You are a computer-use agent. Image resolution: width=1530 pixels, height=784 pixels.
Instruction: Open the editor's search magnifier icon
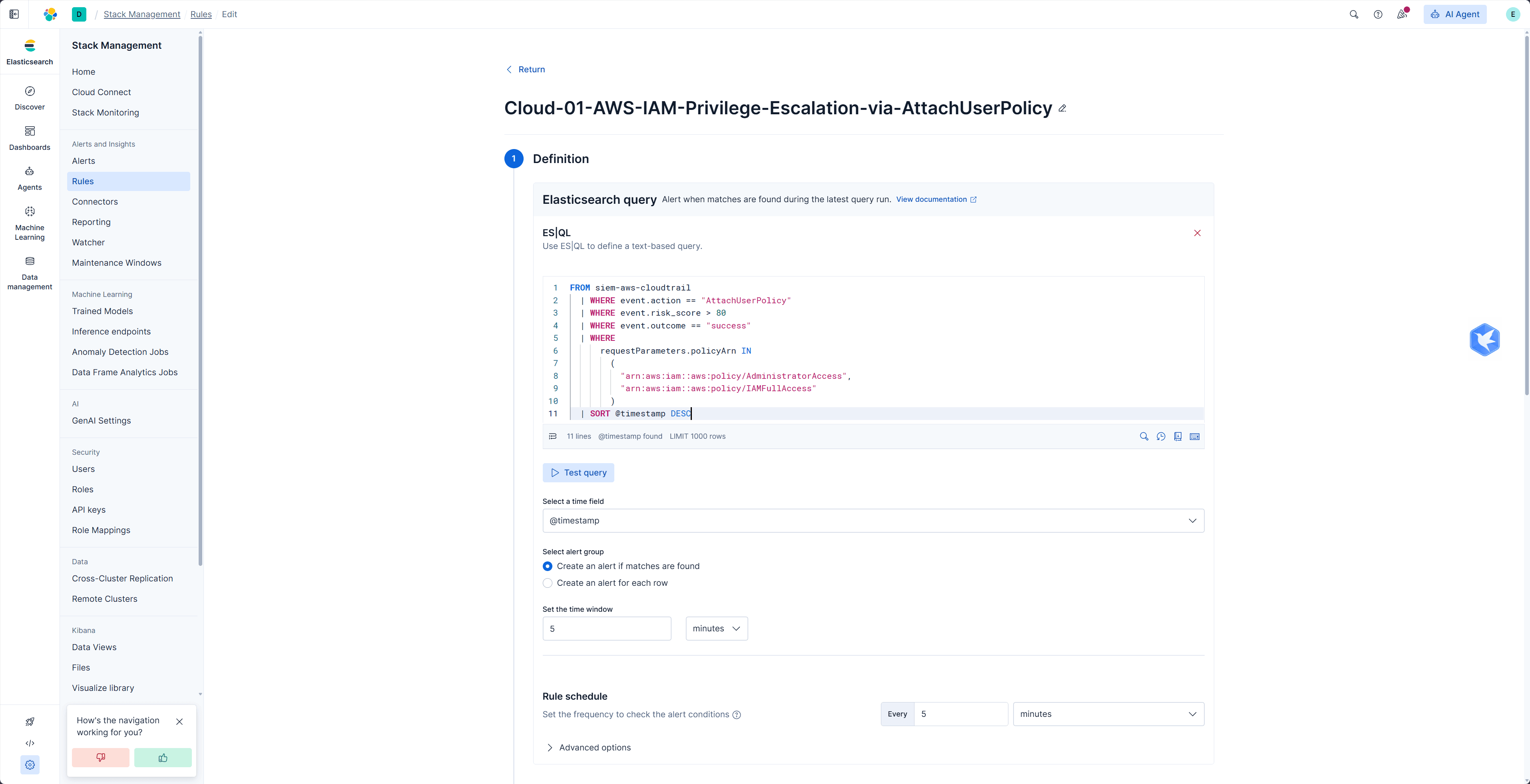1144,436
